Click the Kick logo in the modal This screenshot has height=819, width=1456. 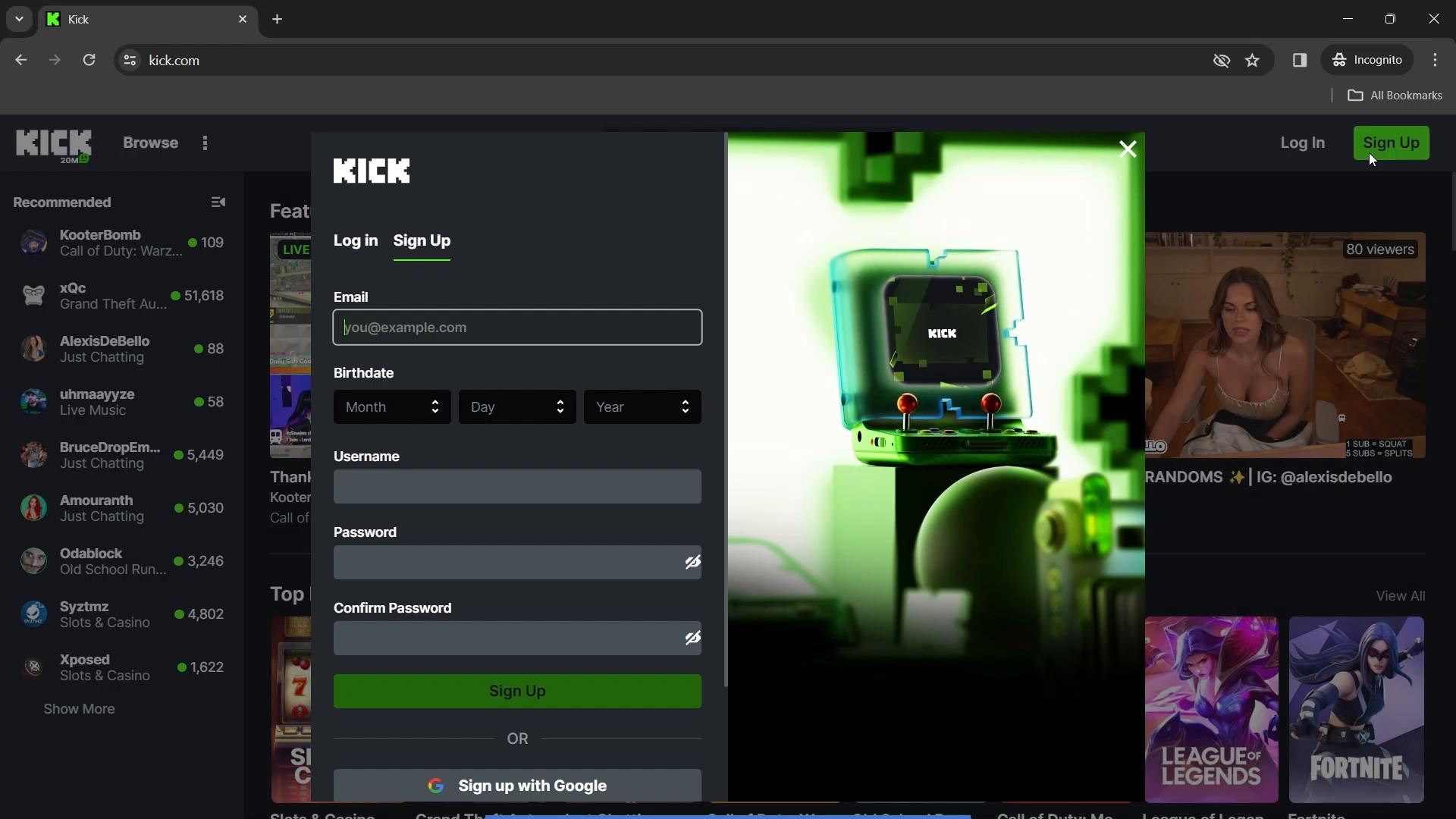371,169
